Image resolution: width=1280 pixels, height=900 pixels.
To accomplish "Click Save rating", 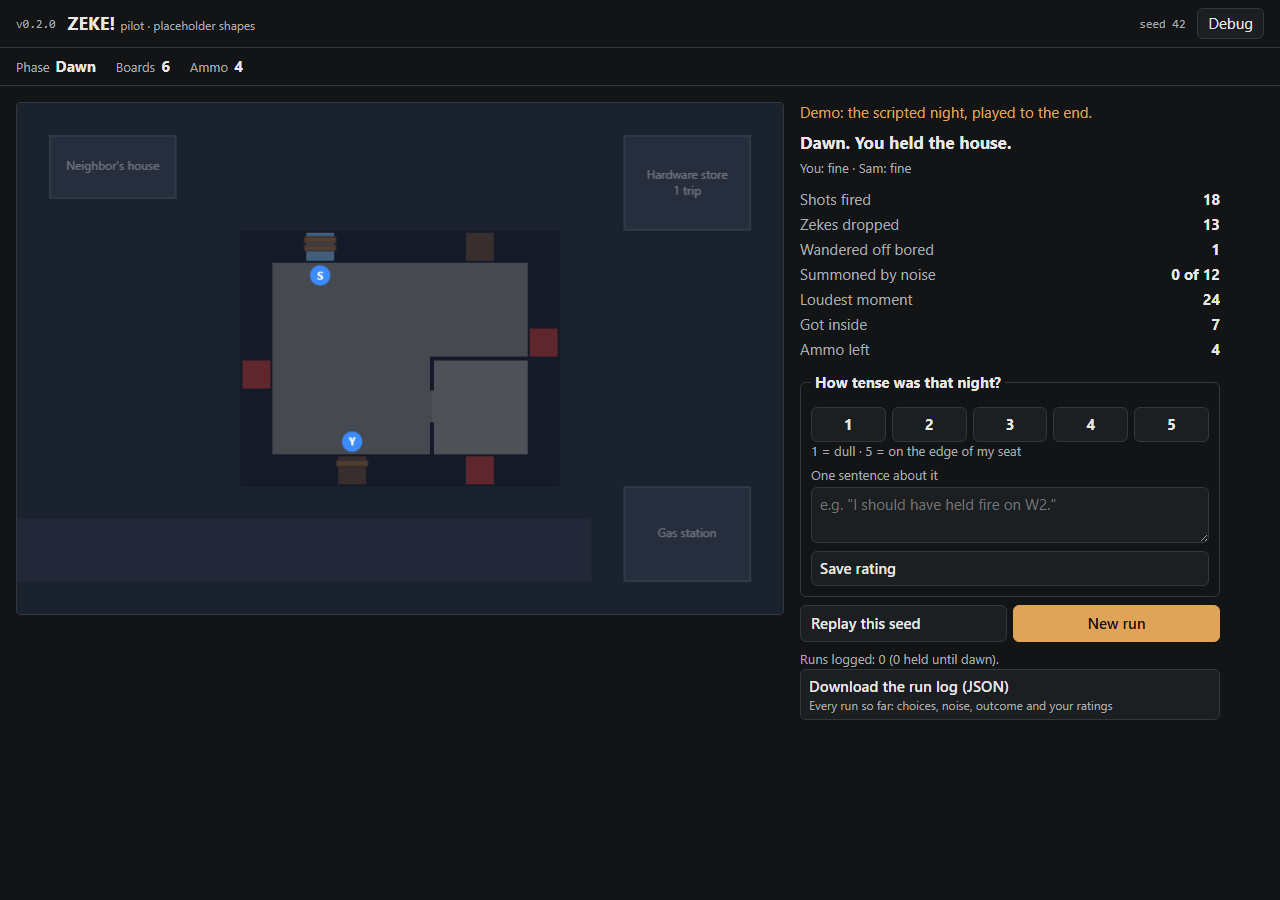I will pyautogui.click(x=1010, y=569).
